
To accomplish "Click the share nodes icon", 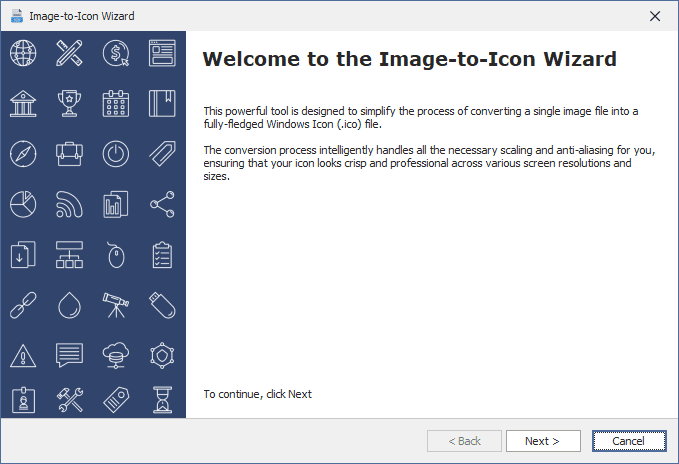I will pos(162,205).
